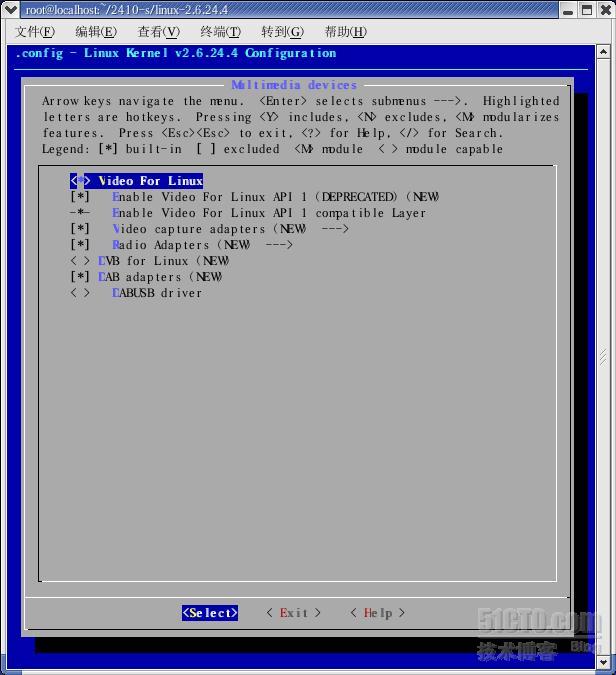Select 'DABUSB driver' entry text

click(157, 293)
